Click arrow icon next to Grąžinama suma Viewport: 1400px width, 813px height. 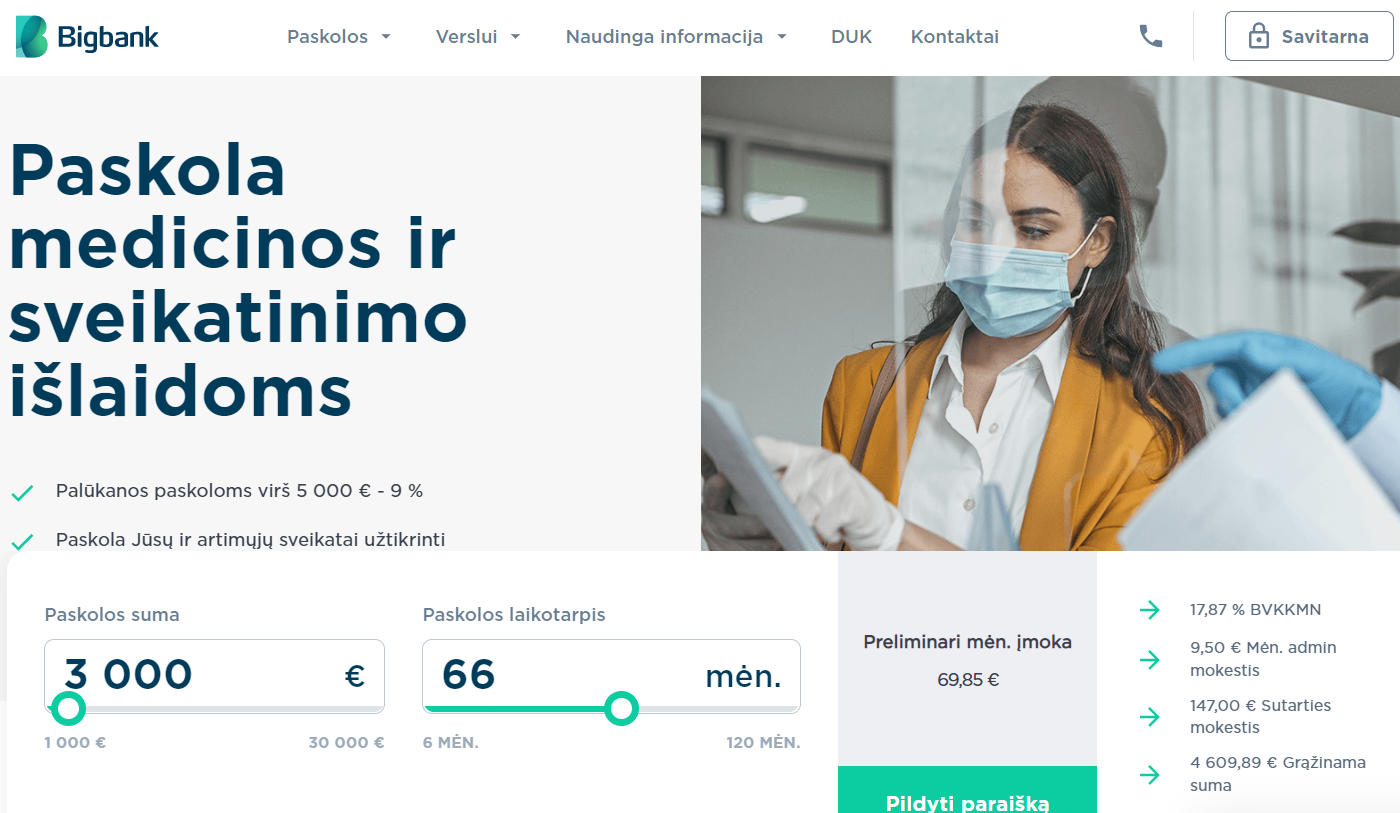coord(1150,775)
